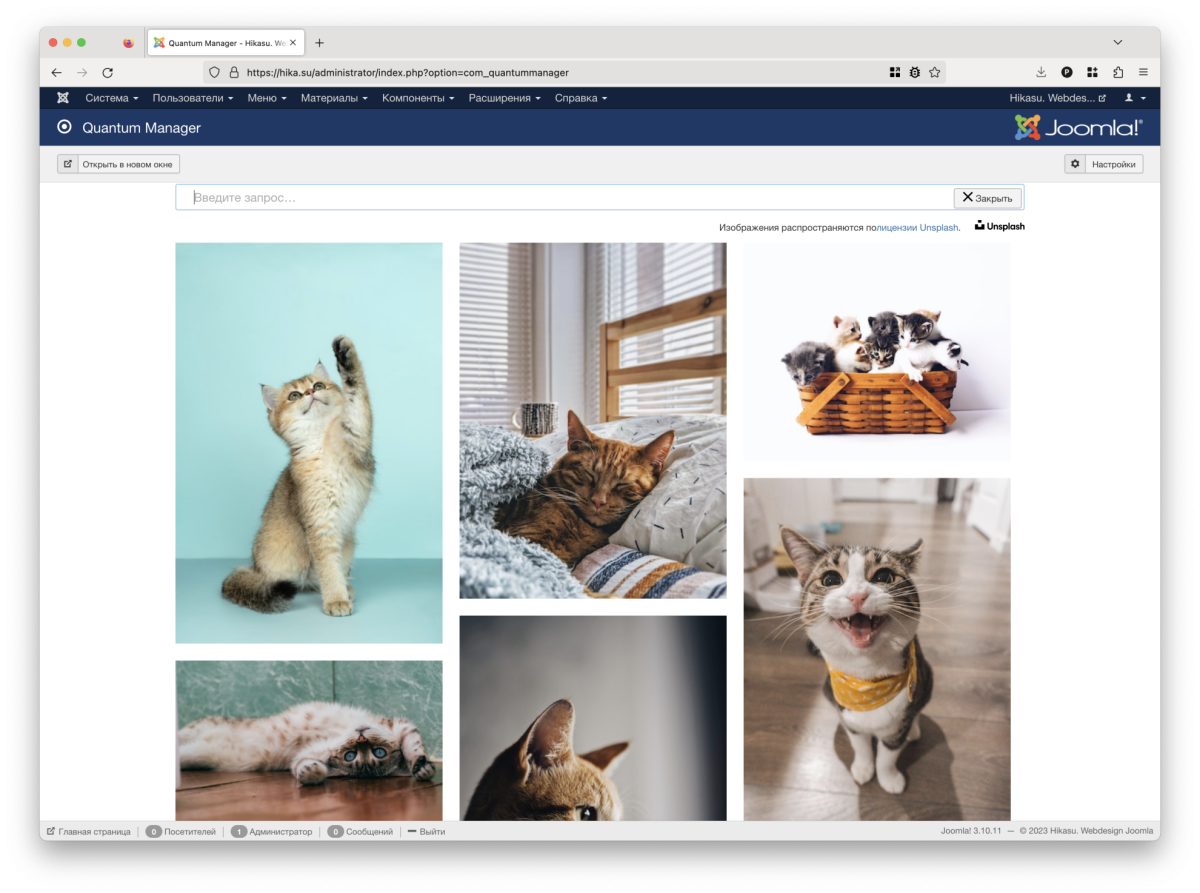Click the Joomla logo icon in admin menu
The width and height of the screenshot is (1200, 893).
tap(63, 98)
